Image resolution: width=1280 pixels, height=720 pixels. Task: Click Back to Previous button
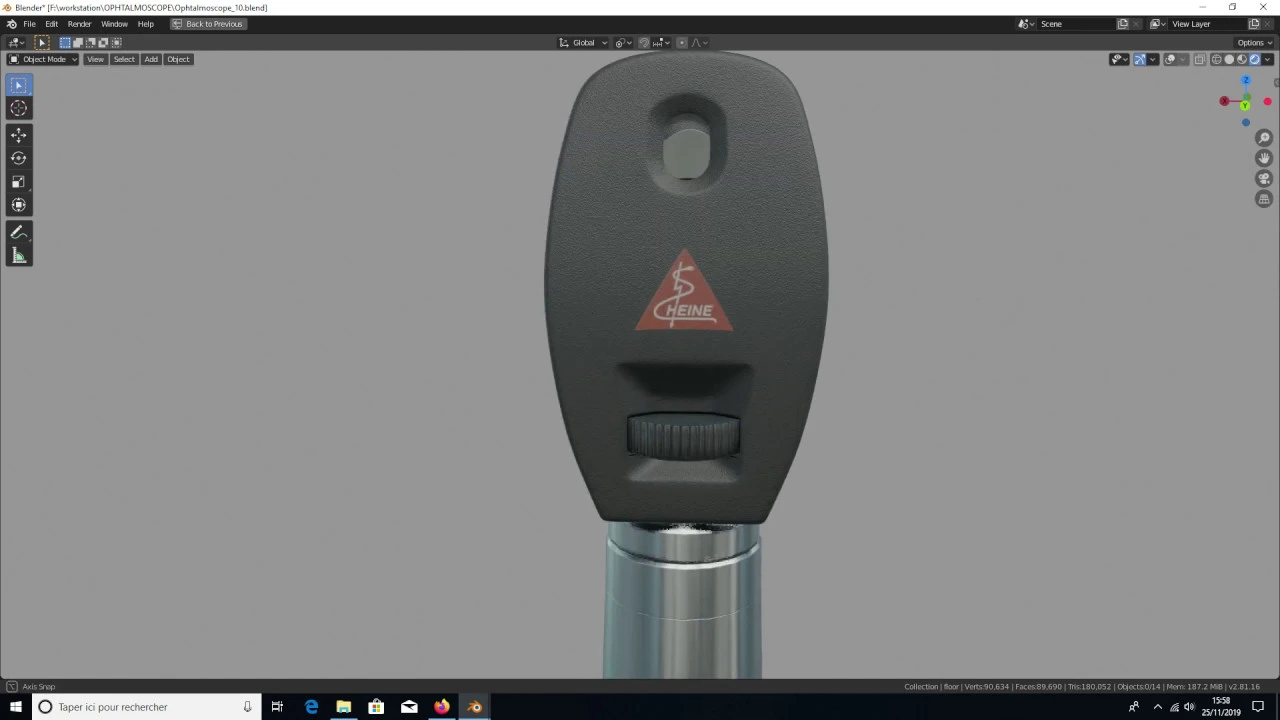pyautogui.click(x=208, y=24)
